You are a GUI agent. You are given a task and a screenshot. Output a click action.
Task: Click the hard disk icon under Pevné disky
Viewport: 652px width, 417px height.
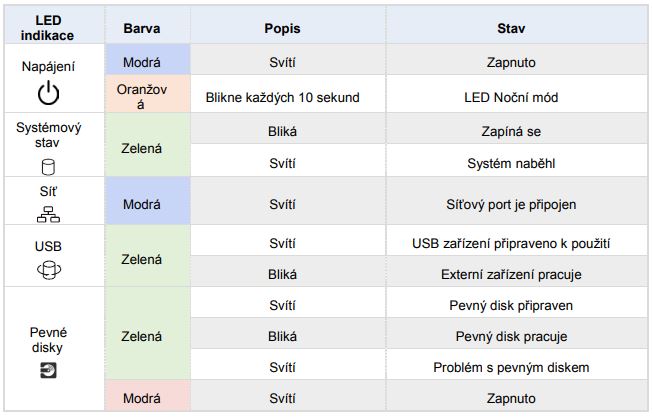(48, 370)
